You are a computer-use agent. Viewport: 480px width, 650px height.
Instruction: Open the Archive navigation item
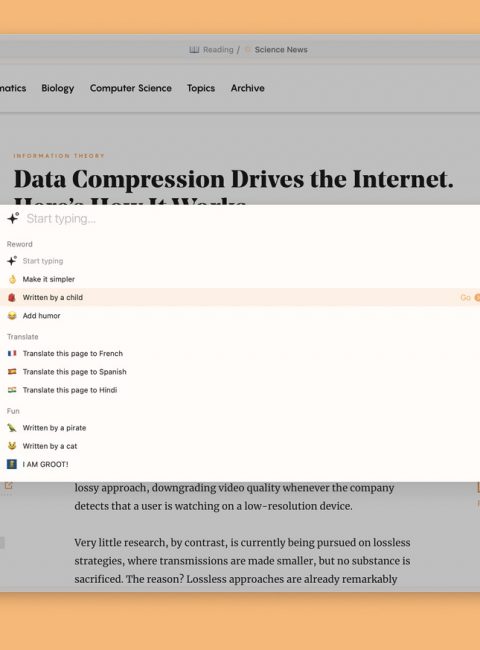247,88
